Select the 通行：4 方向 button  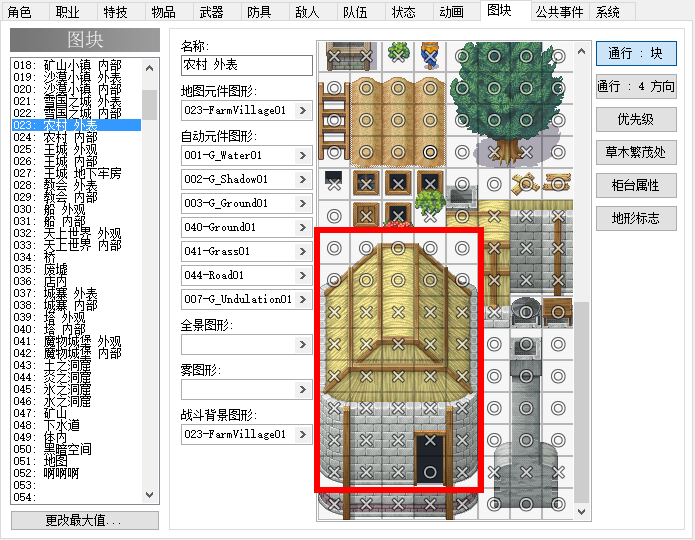pos(636,86)
